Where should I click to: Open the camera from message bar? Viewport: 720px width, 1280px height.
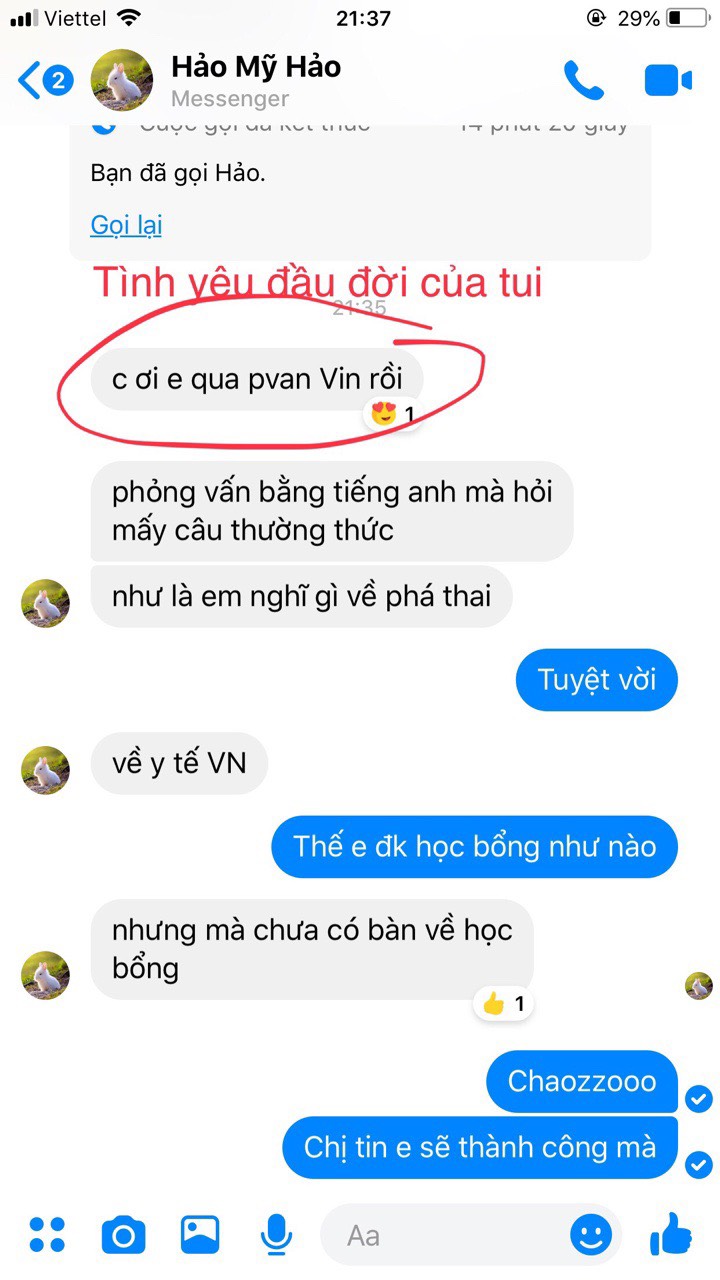(124, 1236)
